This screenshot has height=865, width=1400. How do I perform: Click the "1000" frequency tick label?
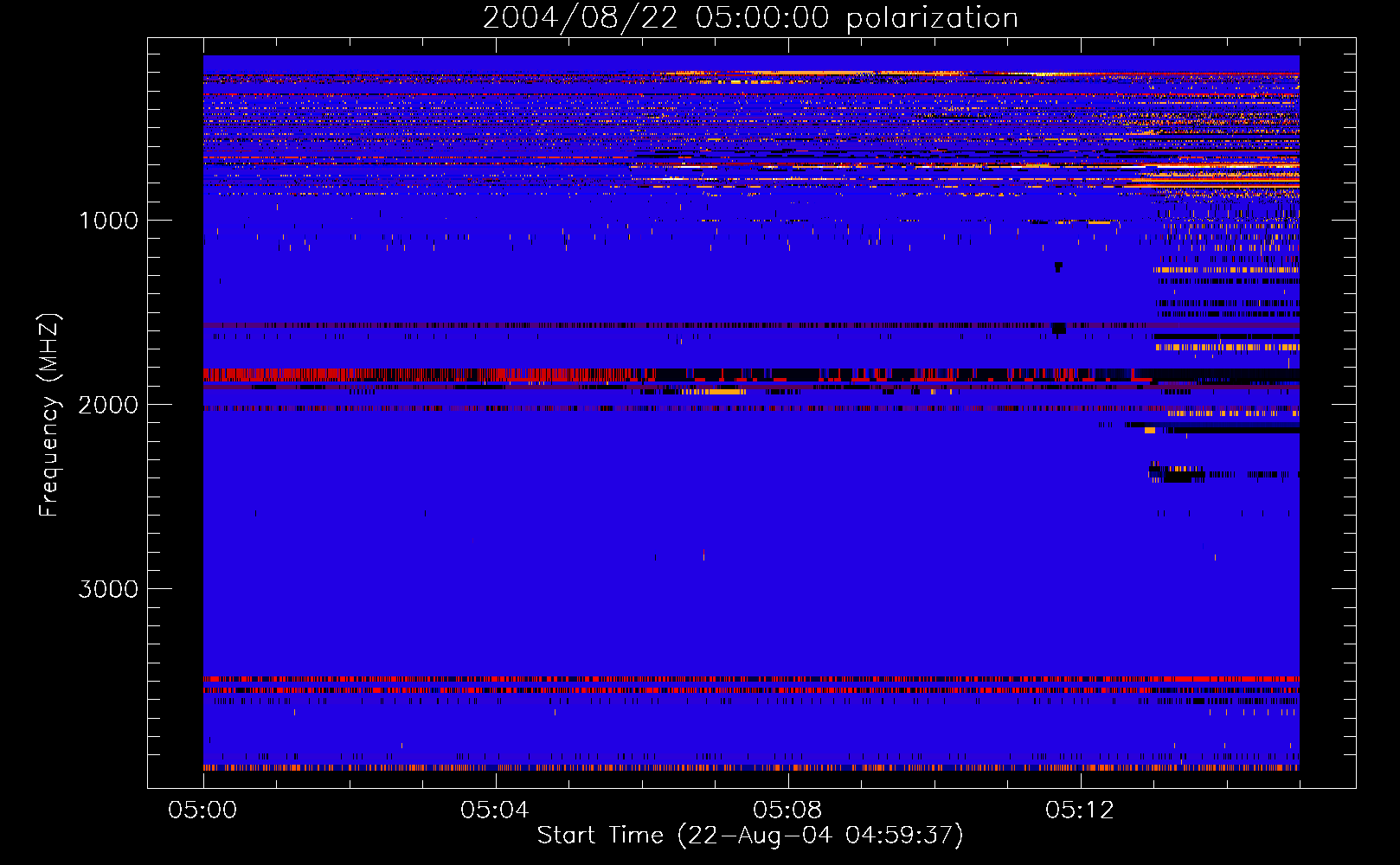[x=109, y=221]
